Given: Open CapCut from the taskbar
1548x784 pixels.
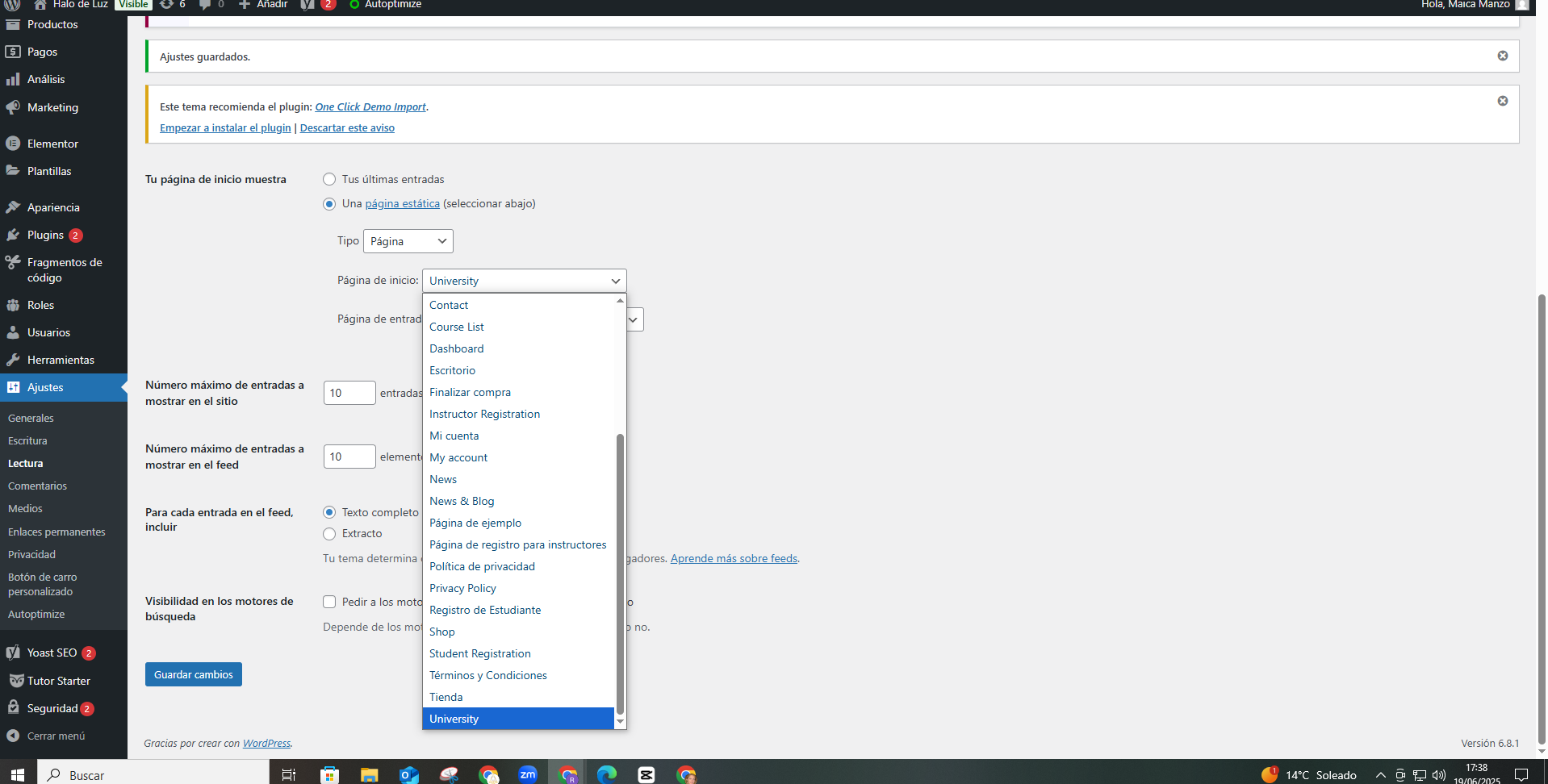Looking at the screenshot, I should (646, 775).
